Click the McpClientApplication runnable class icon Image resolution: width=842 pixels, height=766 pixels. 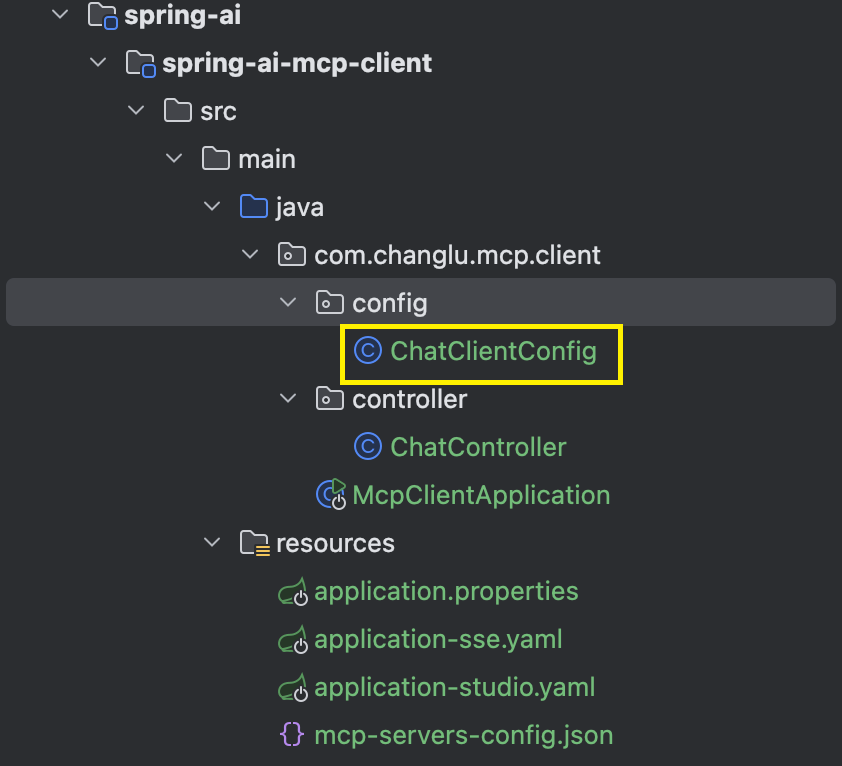click(x=331, y=494)
